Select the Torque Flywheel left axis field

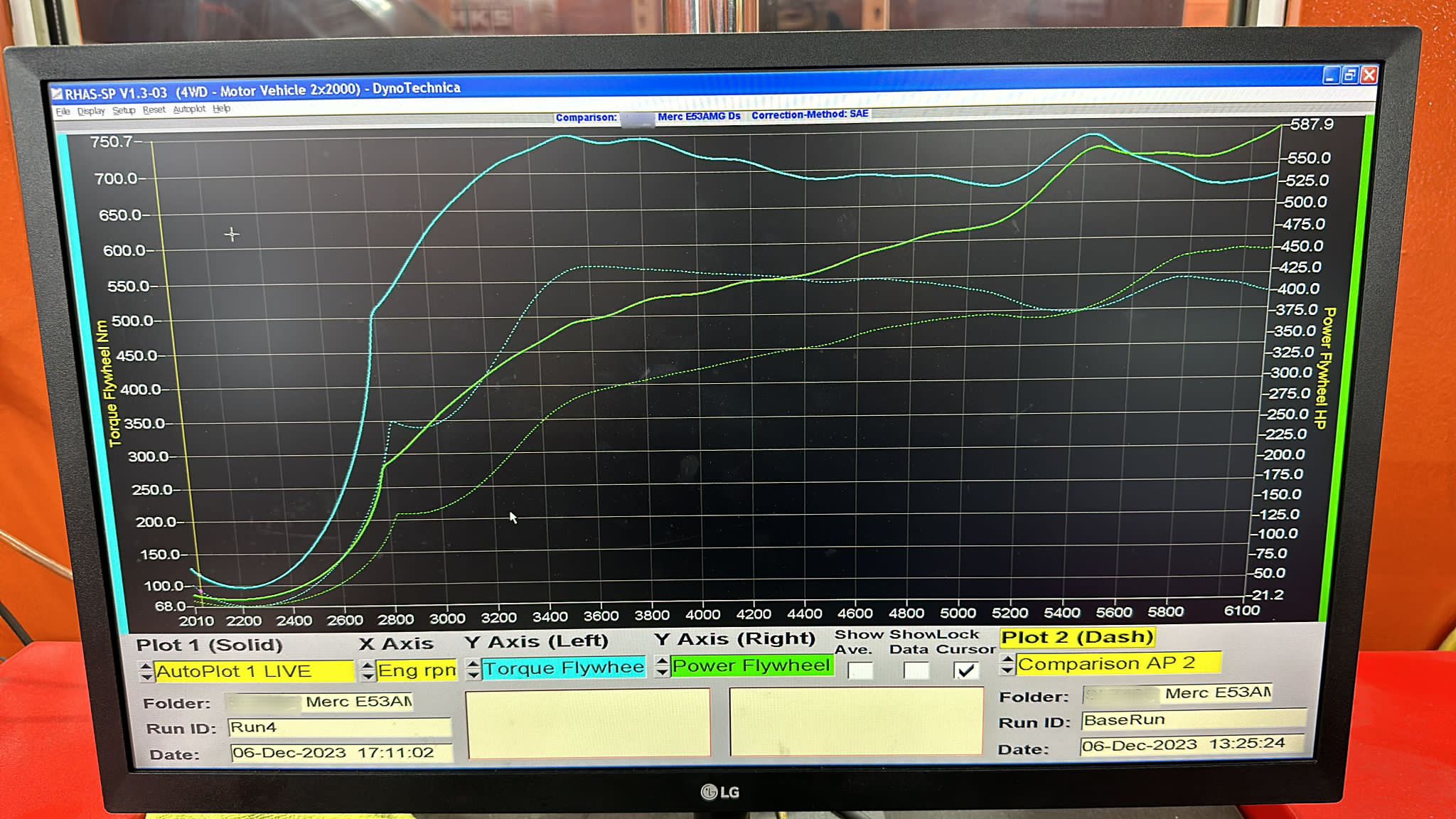tap(564, 668)
